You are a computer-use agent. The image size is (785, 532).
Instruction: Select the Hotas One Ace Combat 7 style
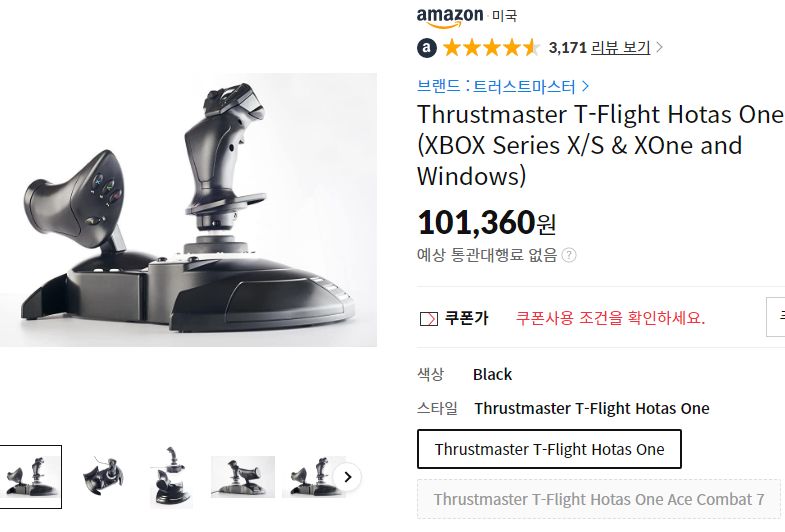coord(599,499)
